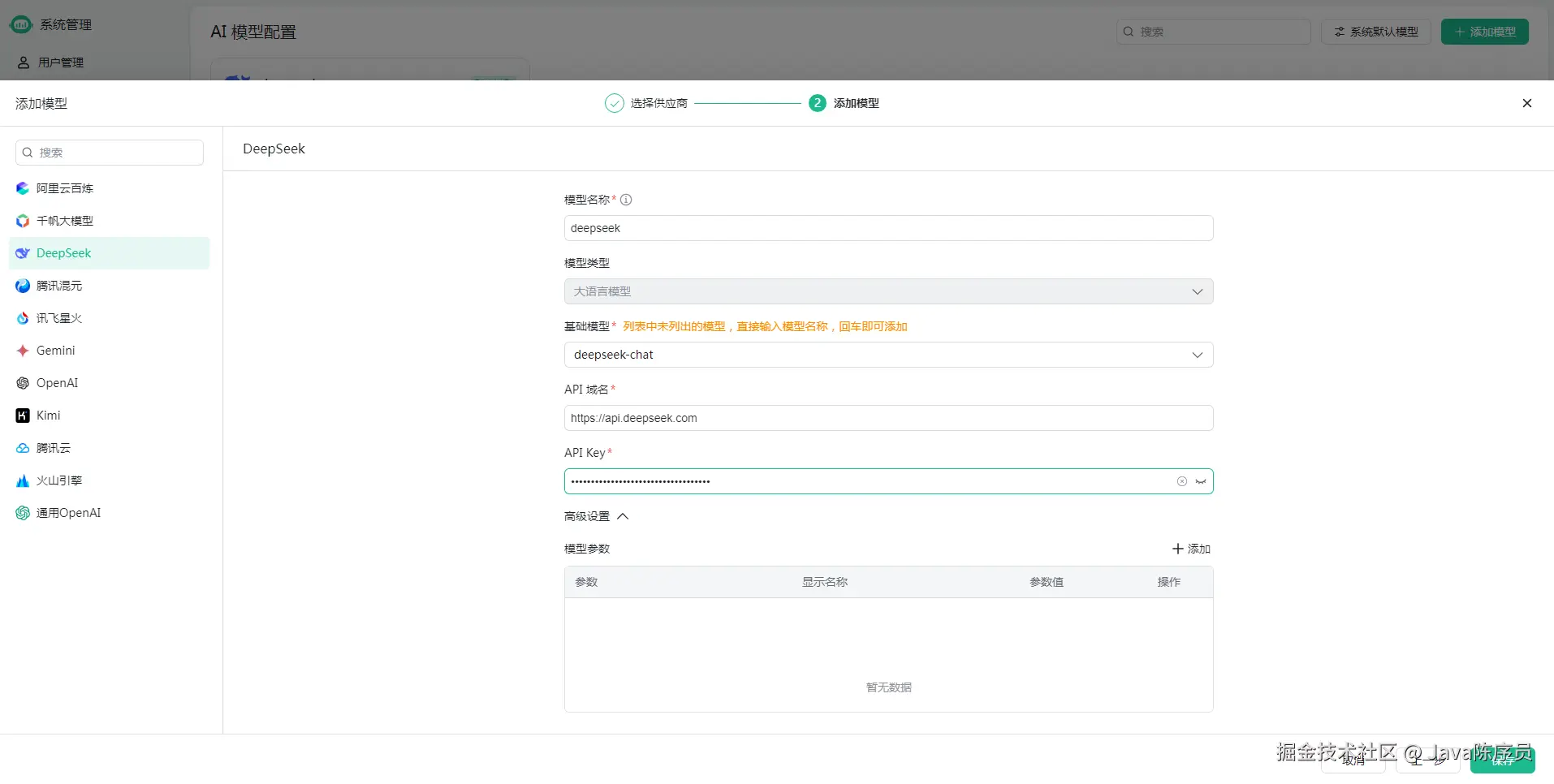Open 用户管理 in the background sidebar
The image size is (1554, 784).
pos(60,62)
